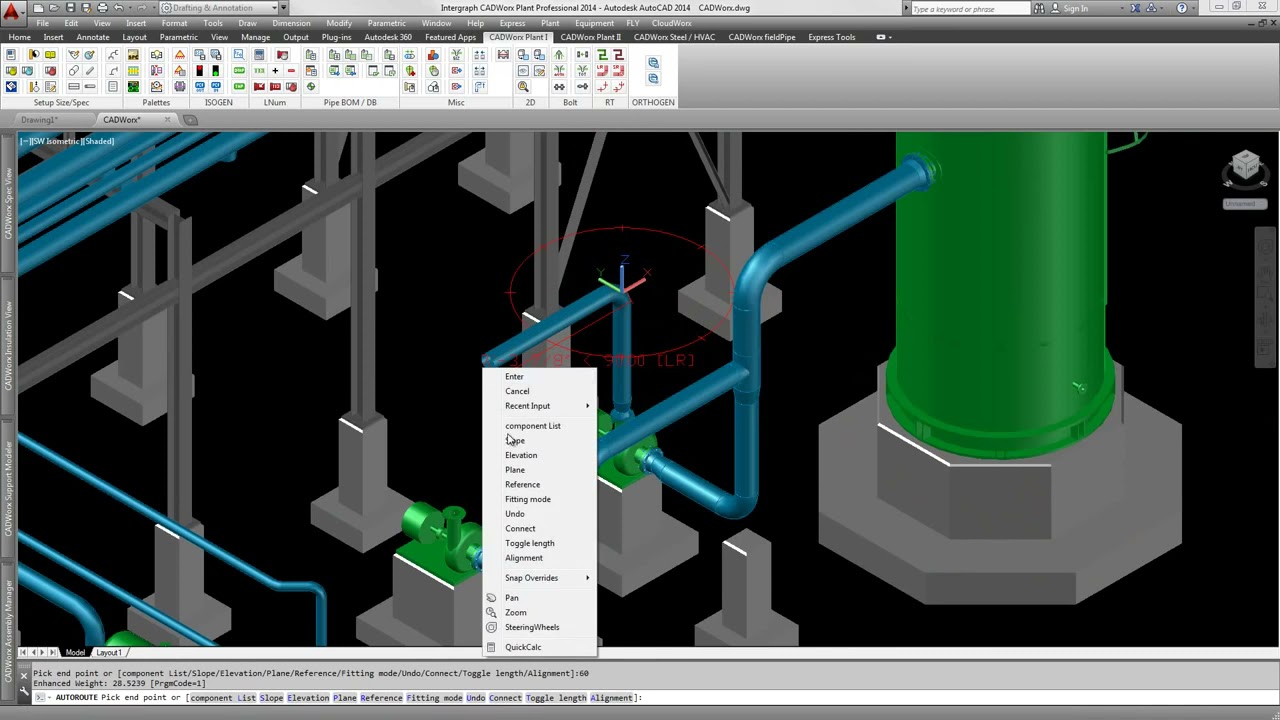The height and width of the screenshot is (720, 1280).
Task: Toggle the ribbon minimize button
Action: pyautogui.click(x=881, y=37)
